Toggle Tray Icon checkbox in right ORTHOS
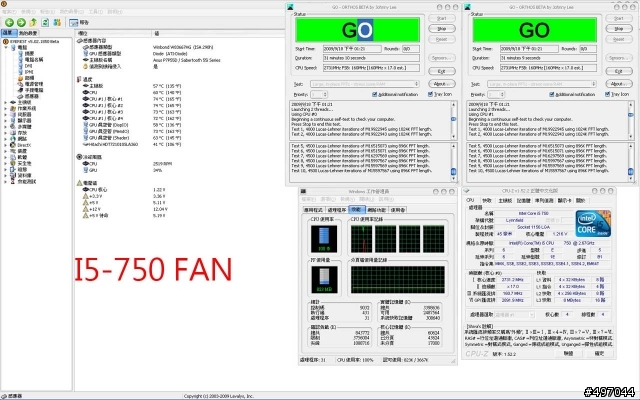 607,94
